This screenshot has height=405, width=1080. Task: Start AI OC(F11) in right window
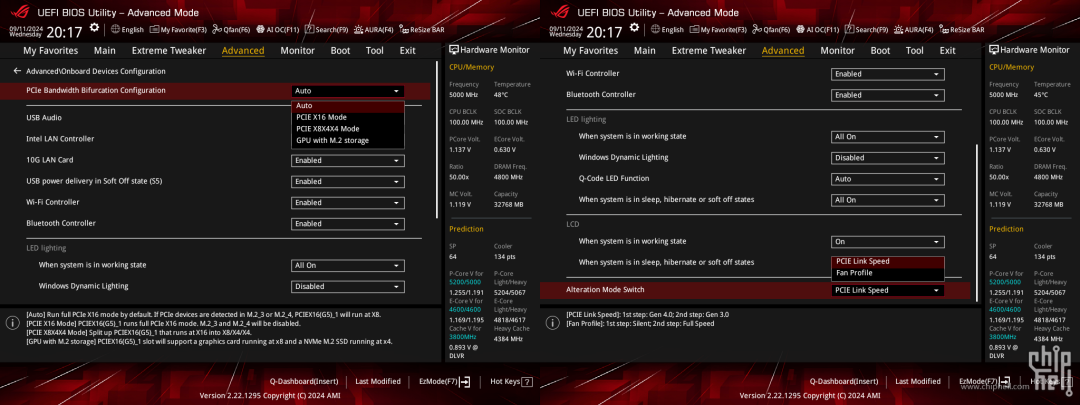pos(818,30)
